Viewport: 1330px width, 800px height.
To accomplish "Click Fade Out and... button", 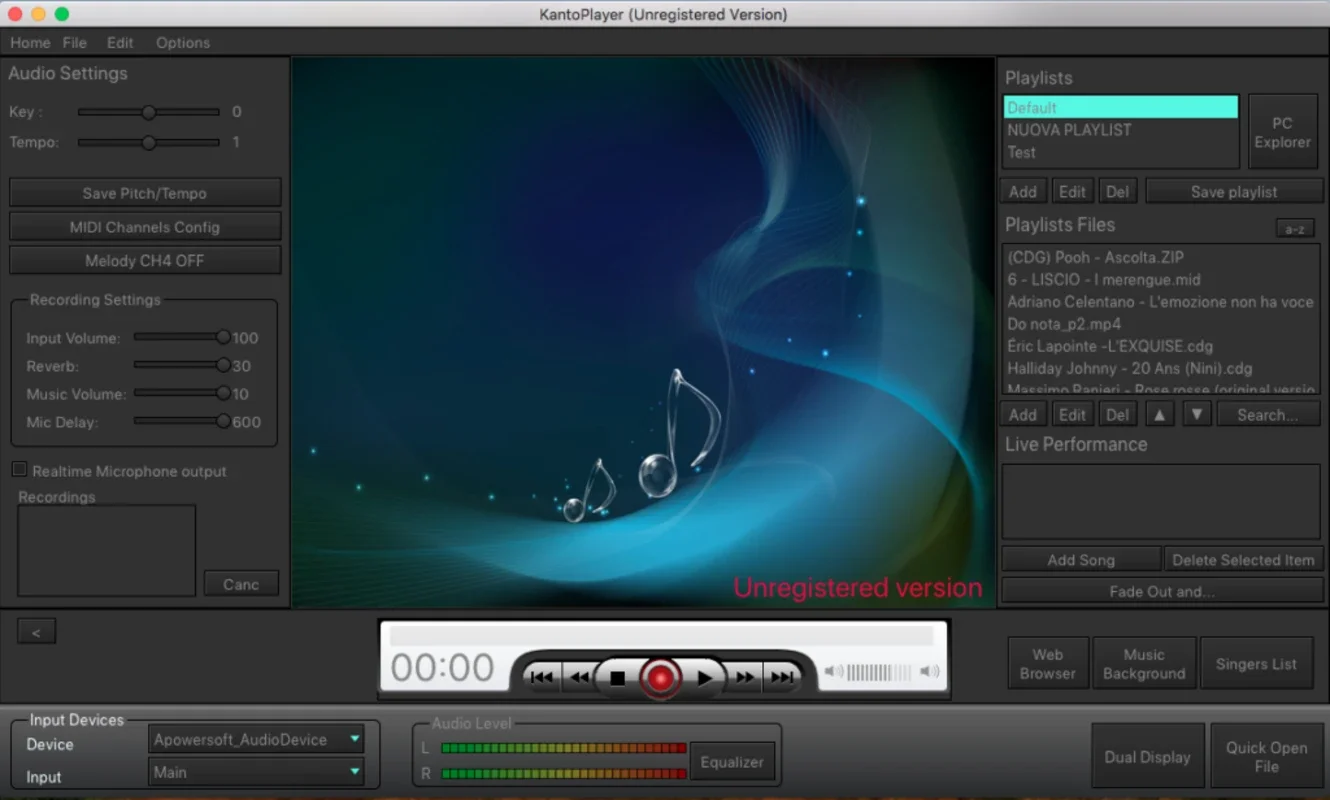I will coord(1162,591).
